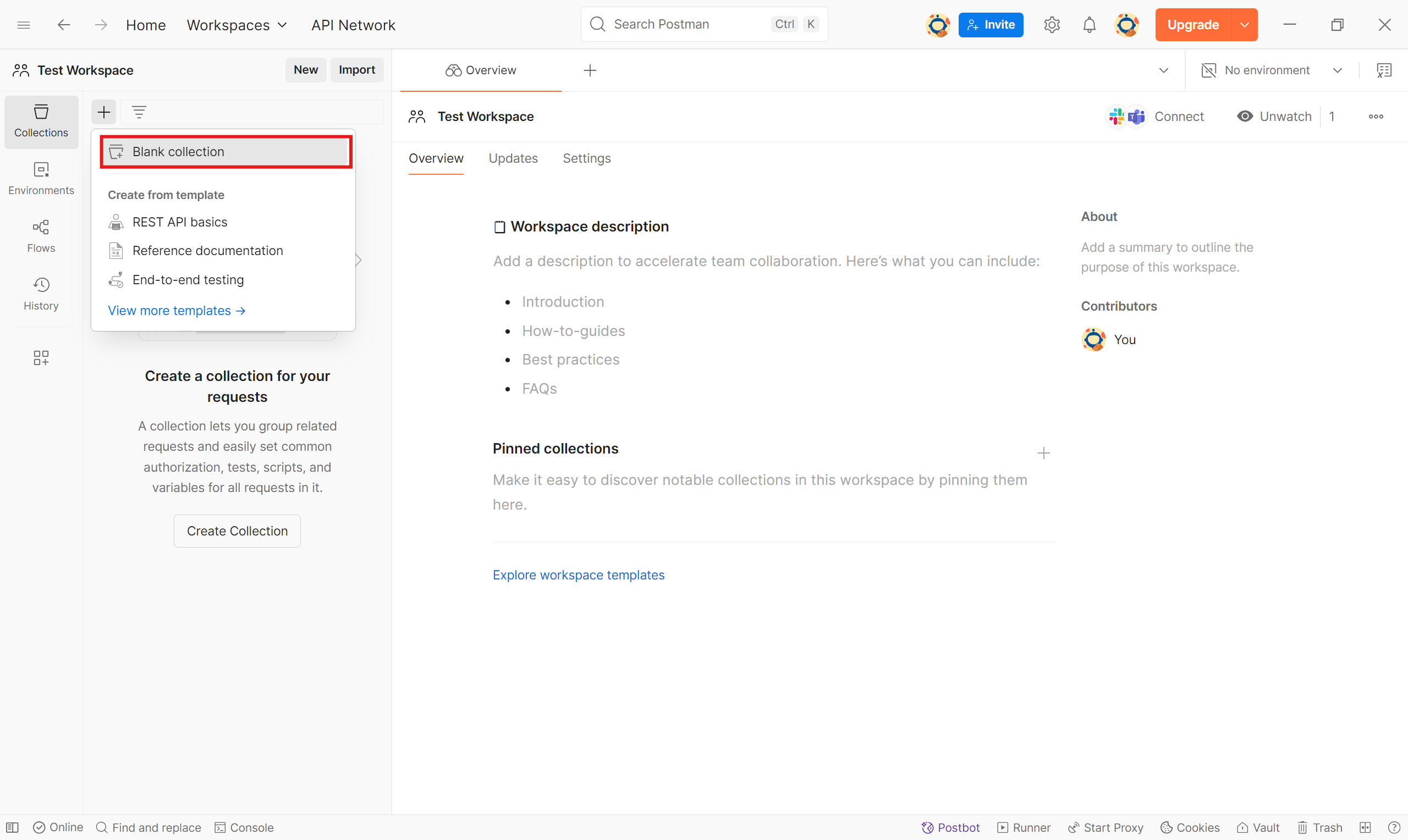Open the tab list chevron dropdown
Viewport: 1408px width, 840px height.
1163,70
